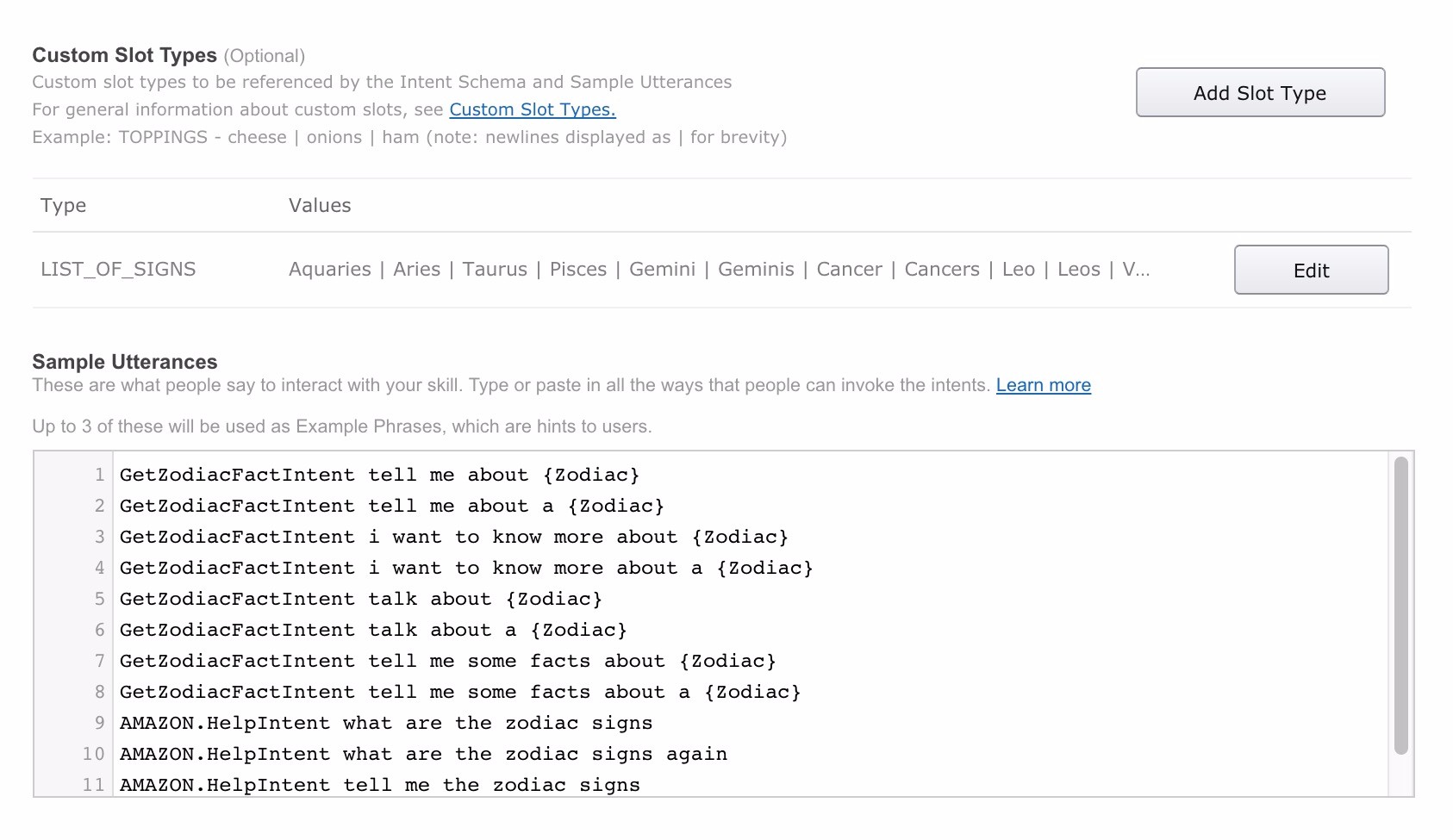Screen dimensions: 1453x840
Task: Click line 5 'talk about {Zodiac}' utterance
Action: click(360, 600)
